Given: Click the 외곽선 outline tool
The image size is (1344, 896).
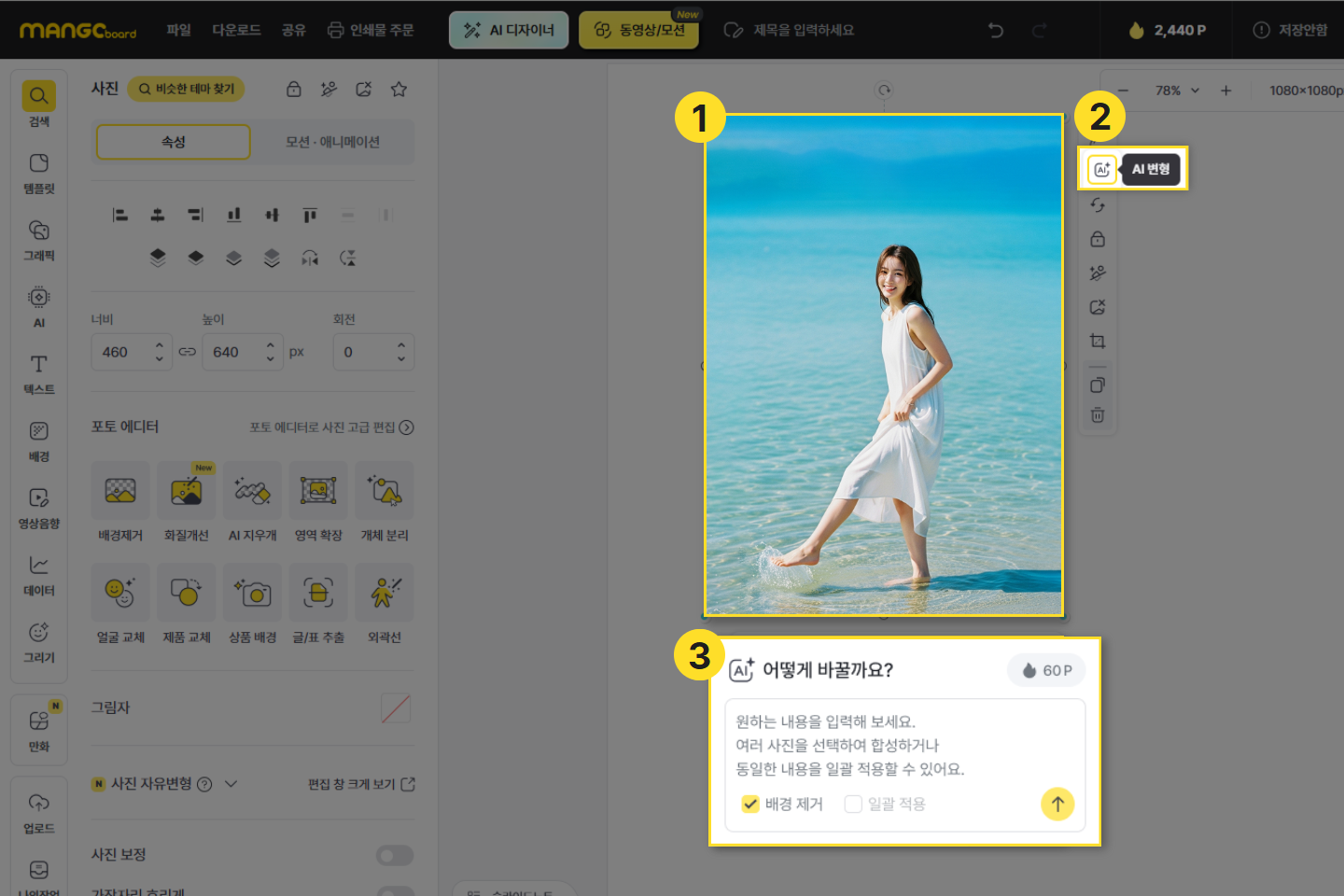Looking at the screenshot, I should coord(385,604).
